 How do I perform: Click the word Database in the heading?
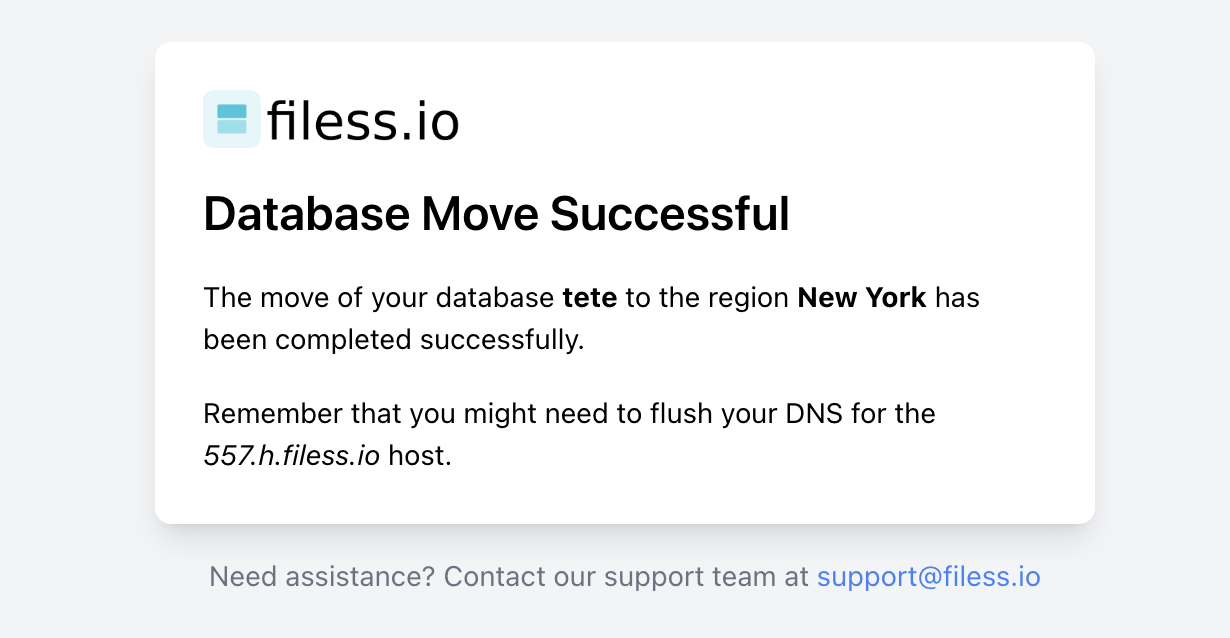[x=306, y=214]
